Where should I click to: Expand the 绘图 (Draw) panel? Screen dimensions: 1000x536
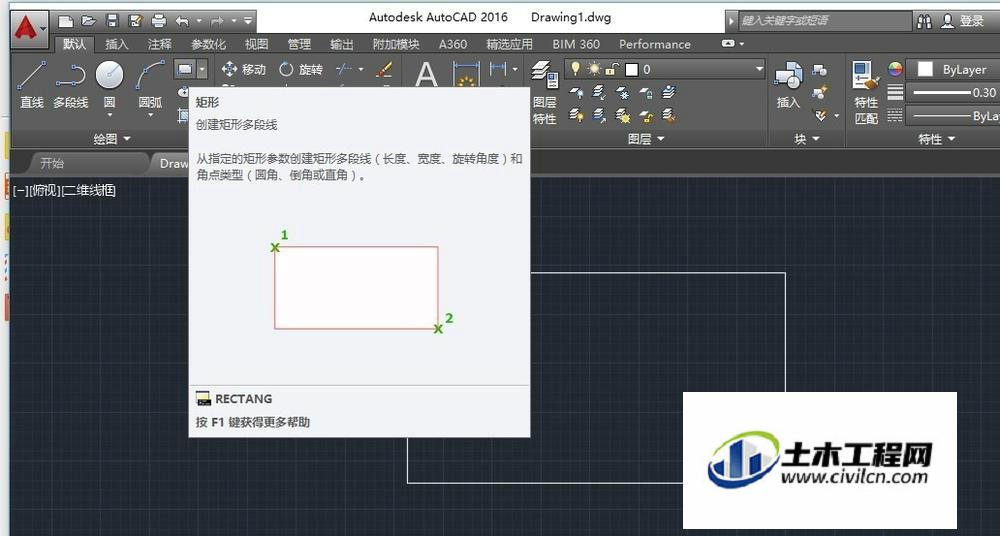click(x=112, y=138)
